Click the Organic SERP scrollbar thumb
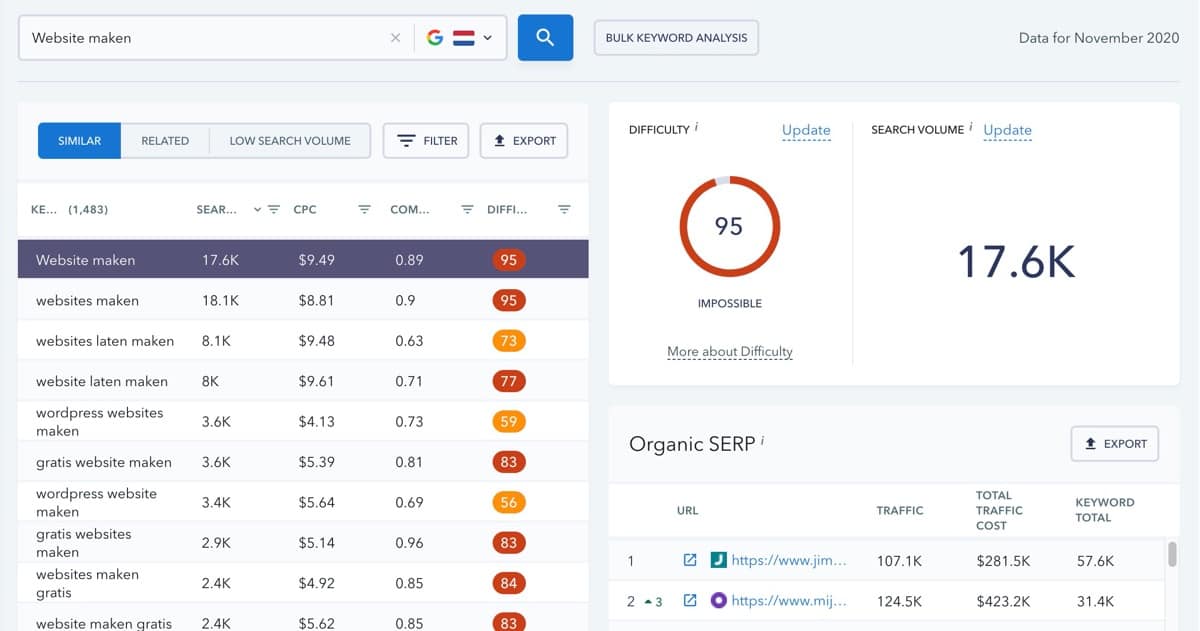 1172,554
